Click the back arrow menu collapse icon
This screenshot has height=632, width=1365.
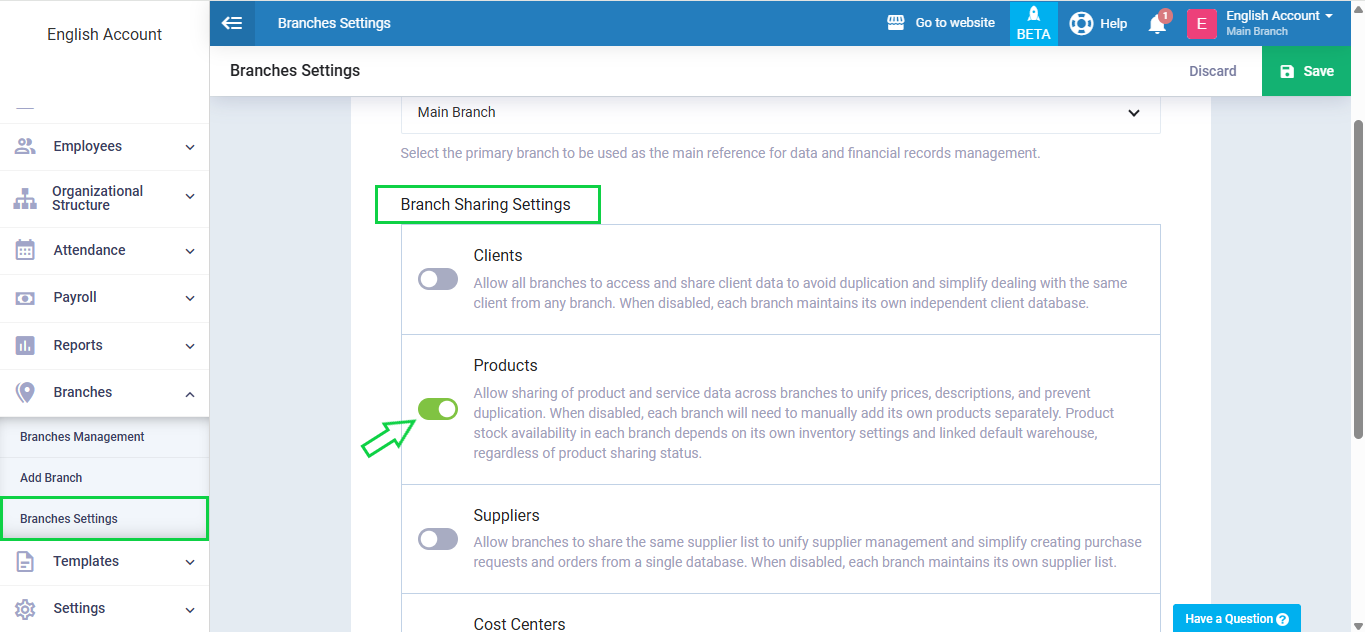[232, 23]
